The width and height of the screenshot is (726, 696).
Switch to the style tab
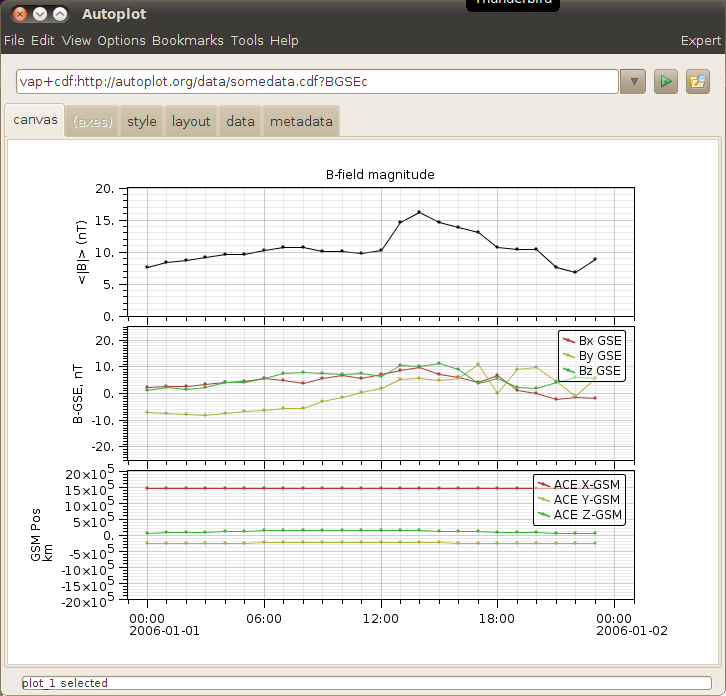tap(142, 122)
